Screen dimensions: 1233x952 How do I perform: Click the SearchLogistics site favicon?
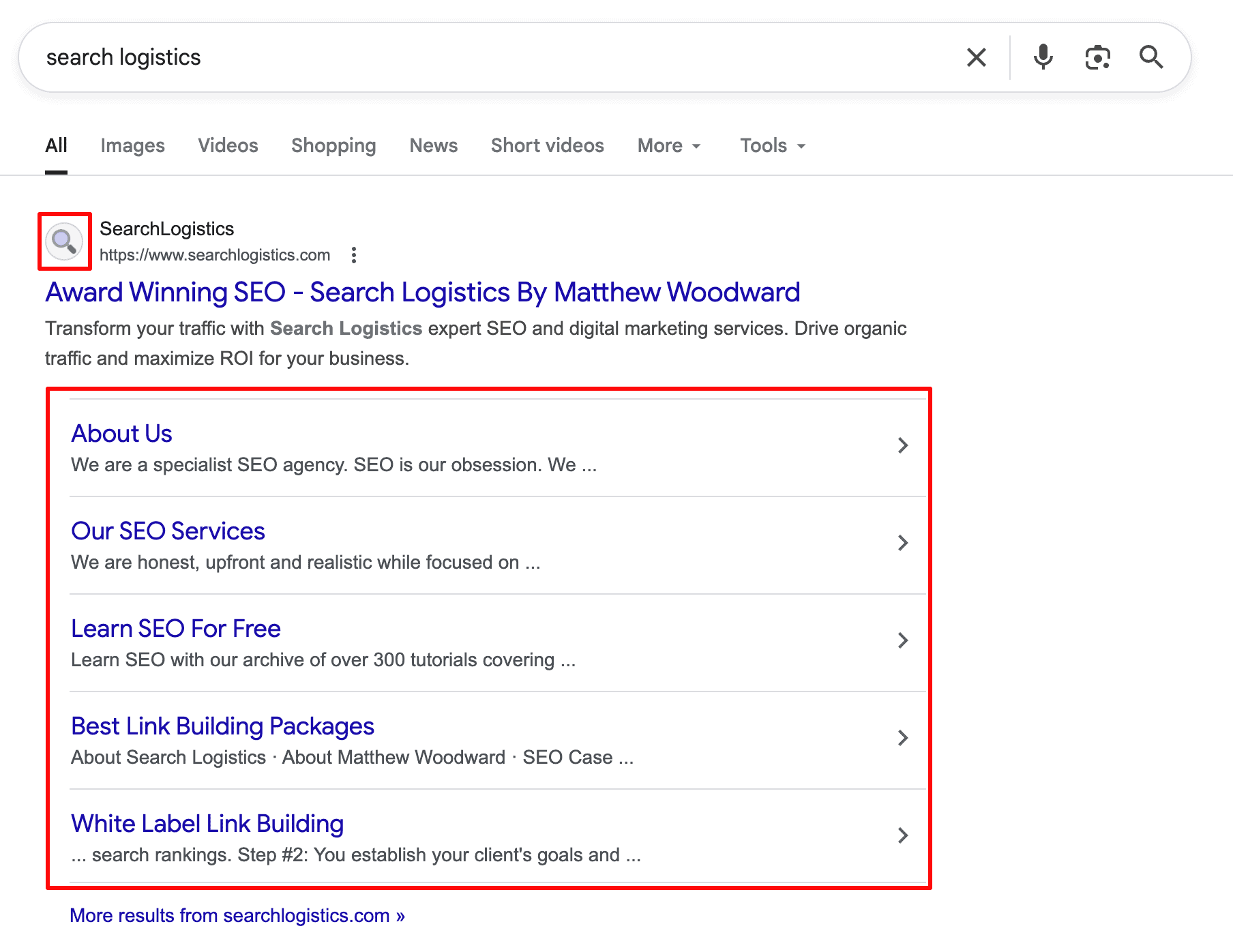click(x=64, y=241)
